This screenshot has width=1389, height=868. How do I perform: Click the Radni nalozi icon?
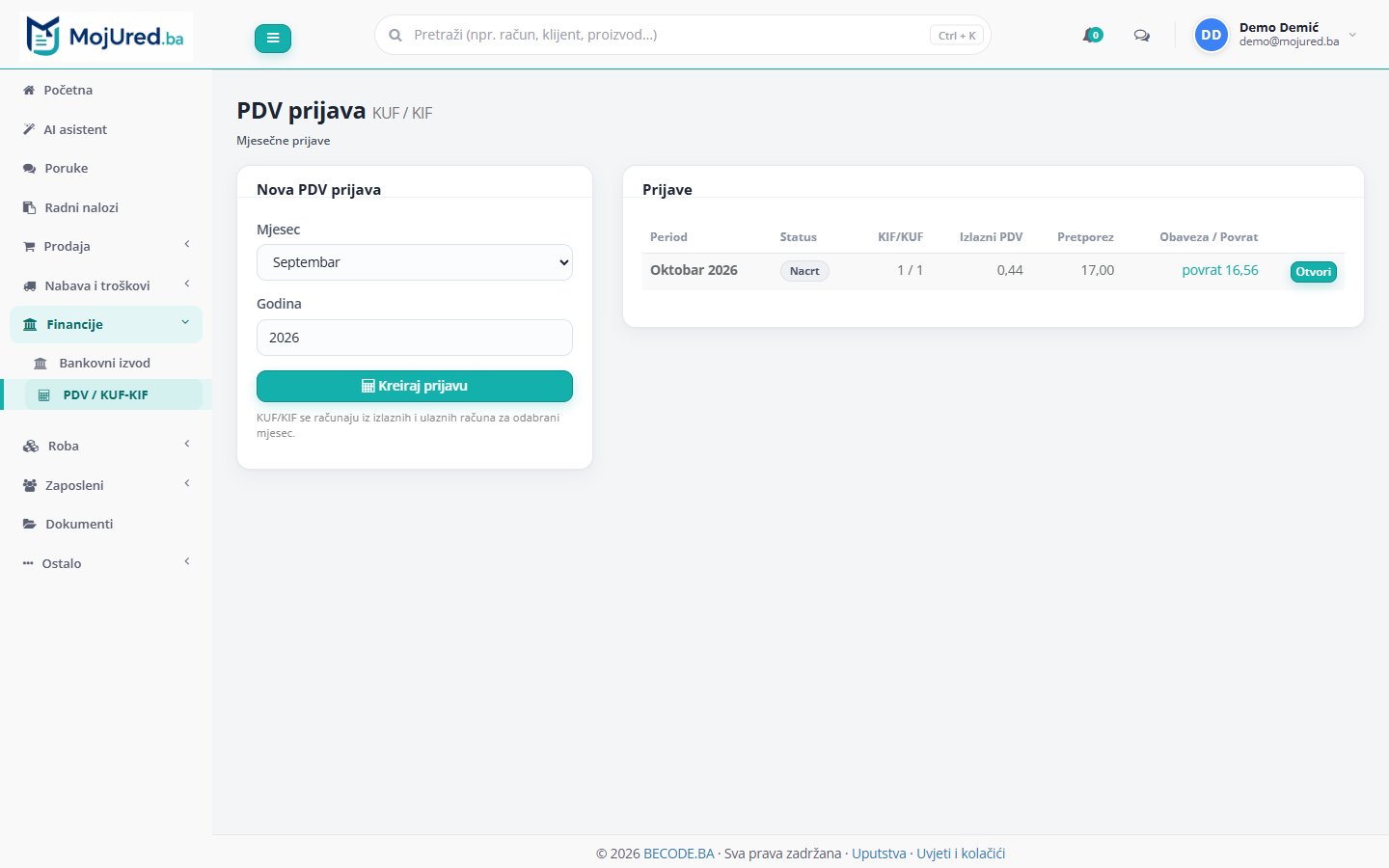pos(29,207)
